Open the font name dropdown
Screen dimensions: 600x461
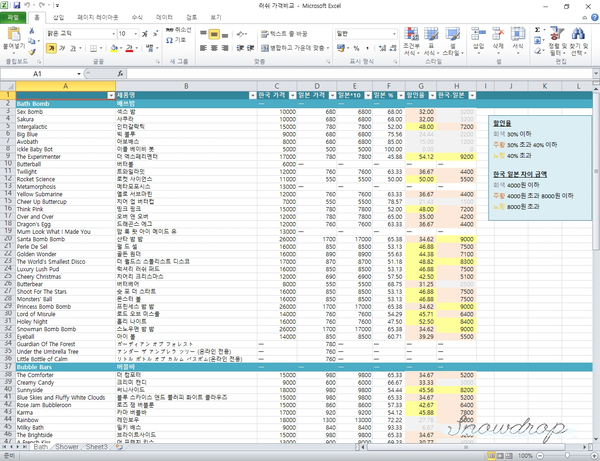point(113,34)
